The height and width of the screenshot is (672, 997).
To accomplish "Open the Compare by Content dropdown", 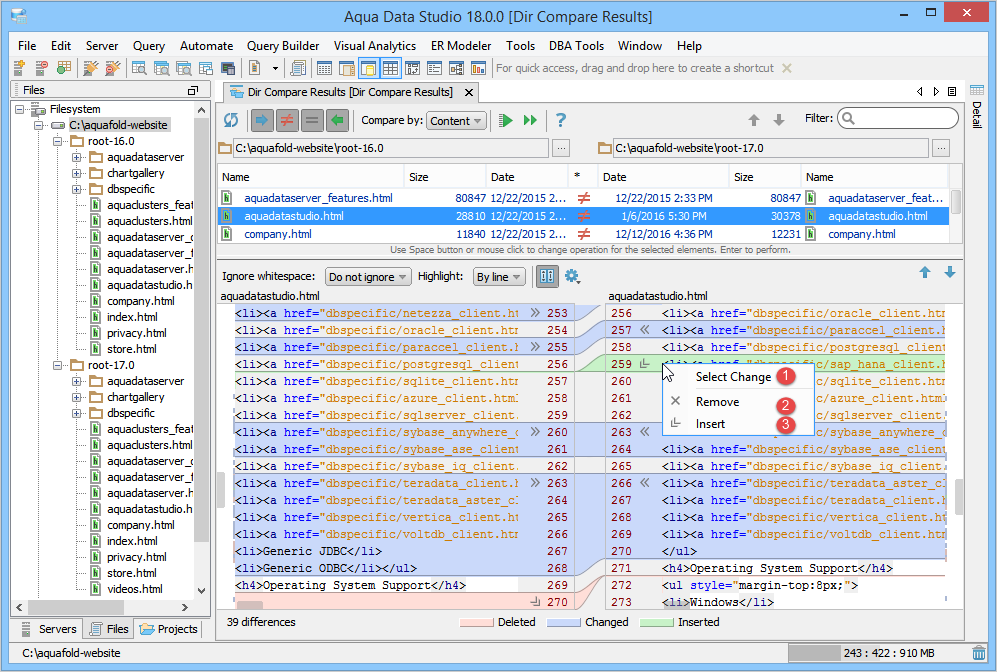I will [x=457, y=121].
